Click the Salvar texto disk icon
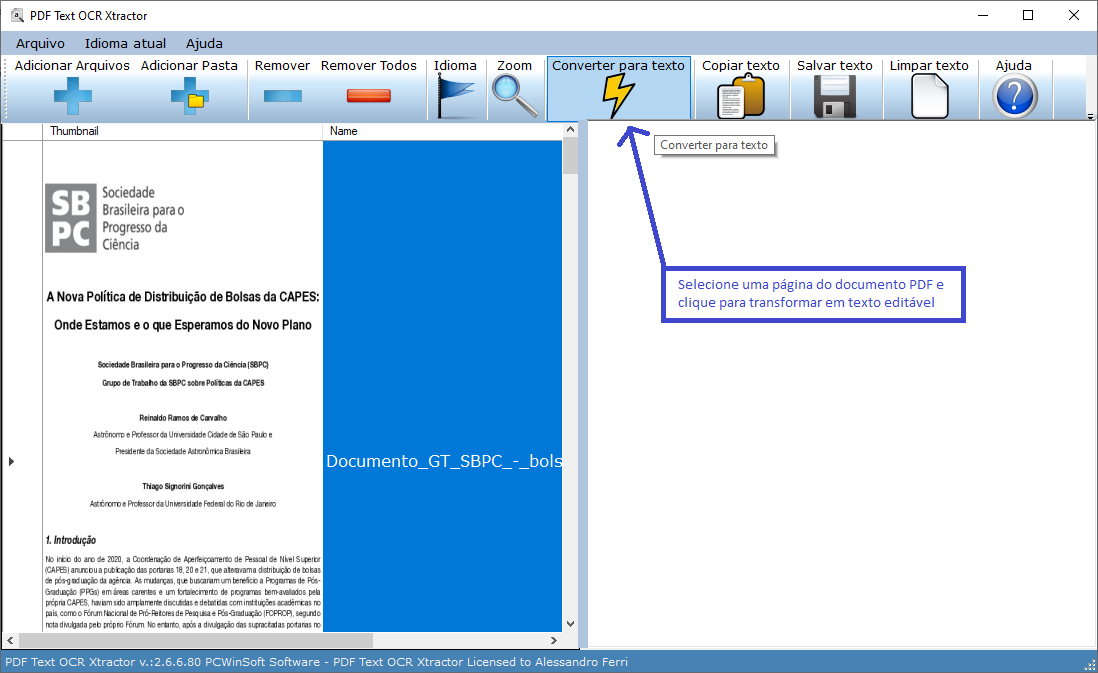Image resolution: width=1098 pixels, height=673 pixels. pyautogui.click(x=836, y=95)
